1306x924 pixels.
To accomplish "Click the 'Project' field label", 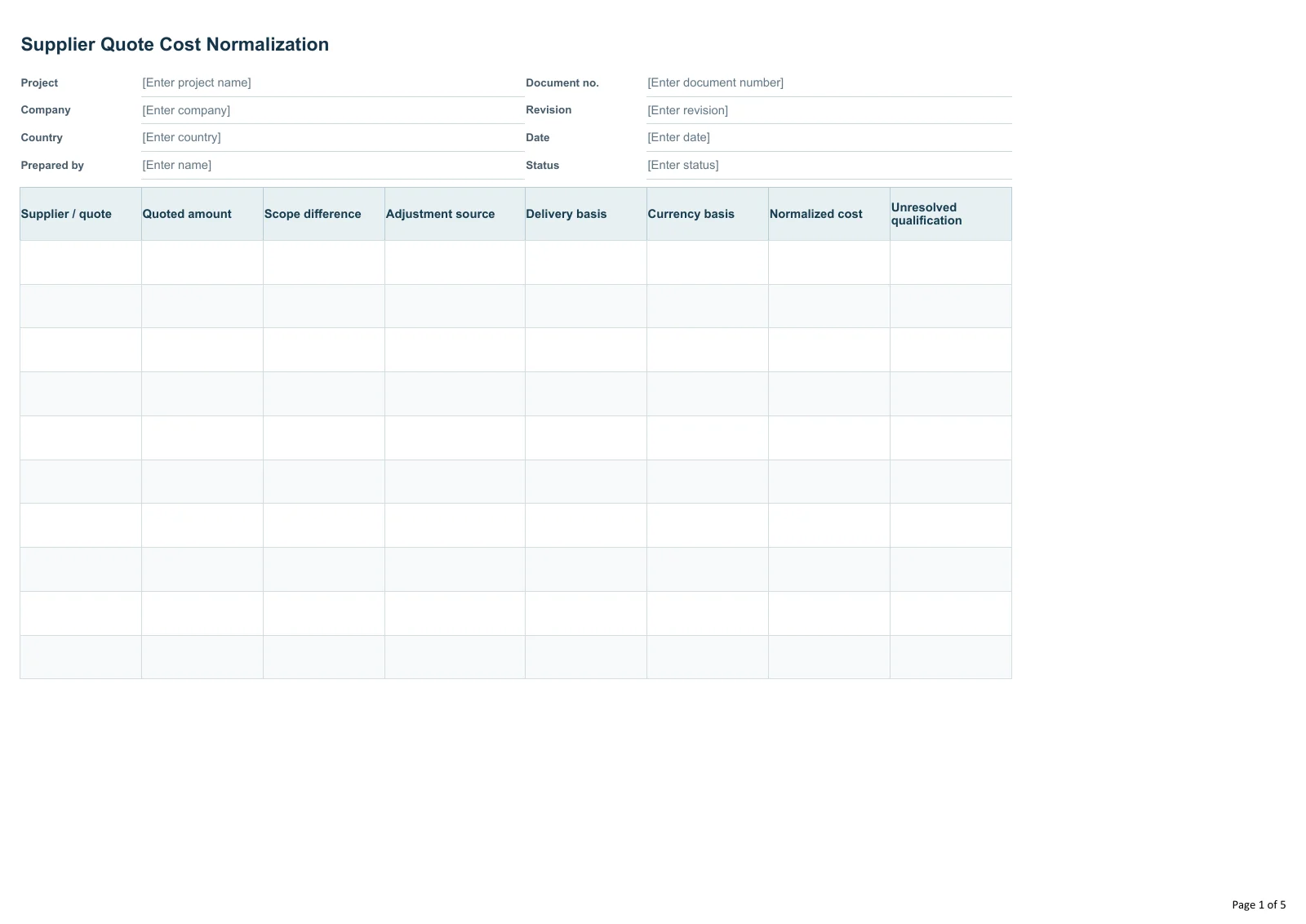I will [39, 83].
